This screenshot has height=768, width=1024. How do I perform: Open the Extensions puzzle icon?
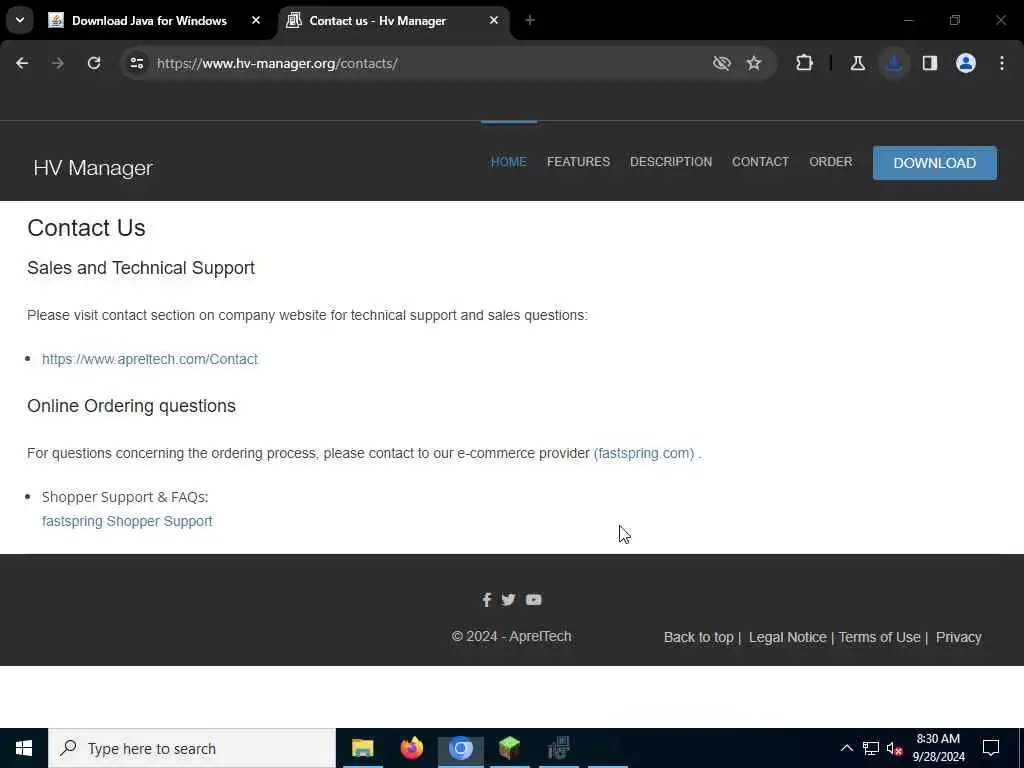pos(805,63)
